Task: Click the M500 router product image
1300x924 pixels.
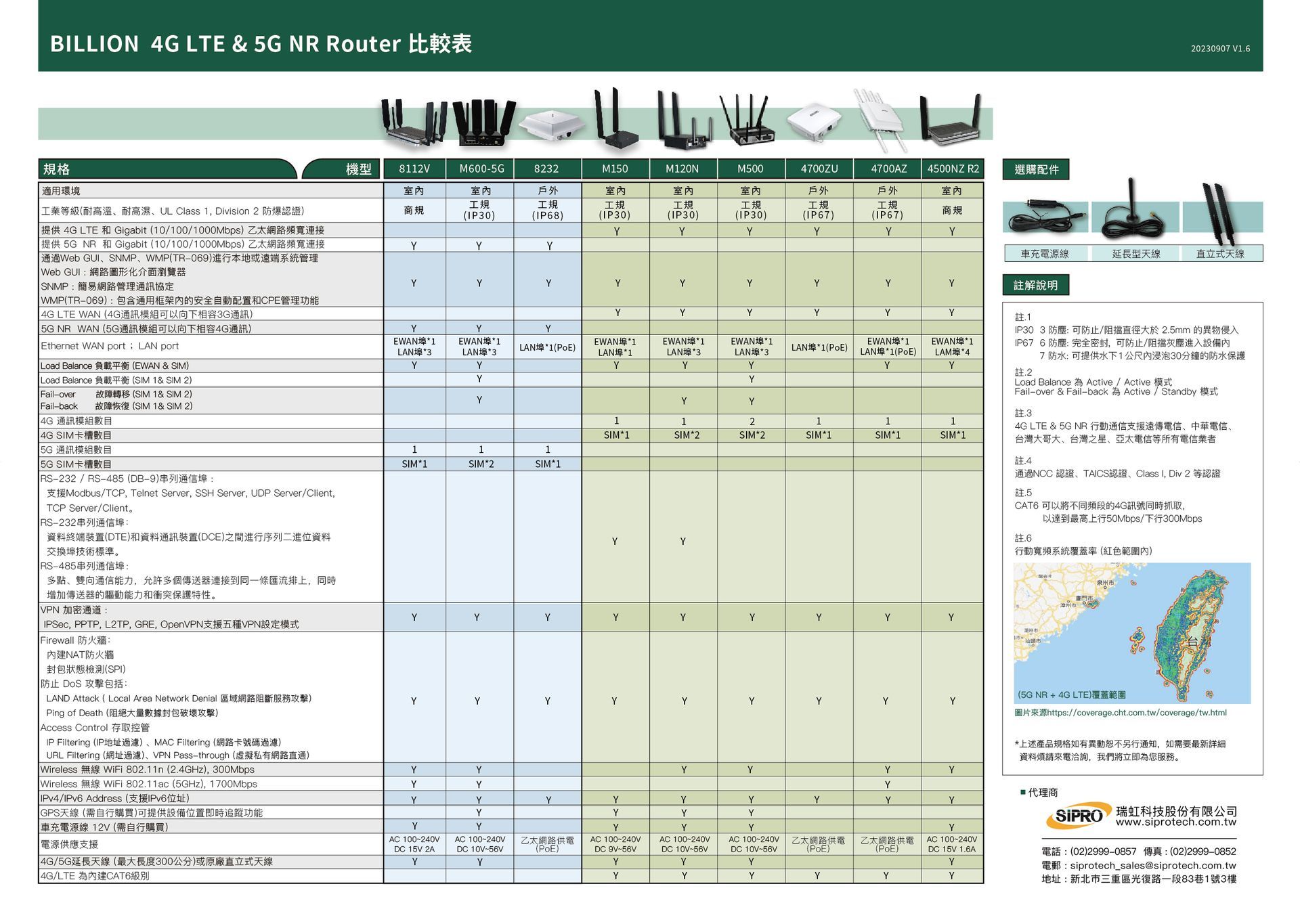Action: (746, 120)
